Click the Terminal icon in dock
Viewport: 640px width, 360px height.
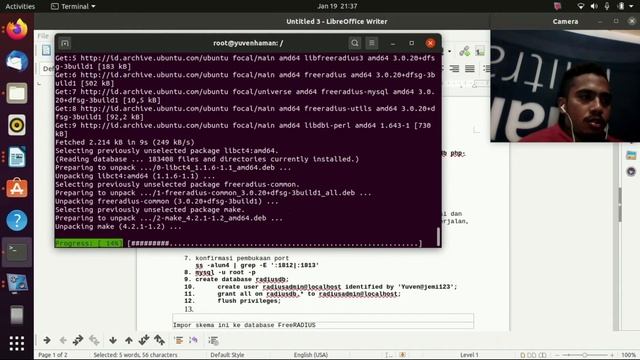(17, 252)
